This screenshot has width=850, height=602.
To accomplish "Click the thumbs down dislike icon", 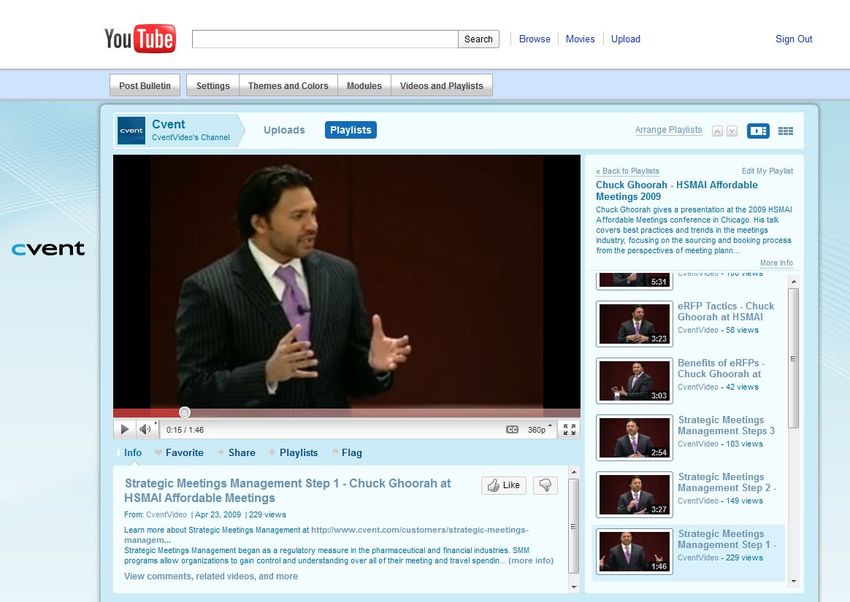I will tap(545, 485).
